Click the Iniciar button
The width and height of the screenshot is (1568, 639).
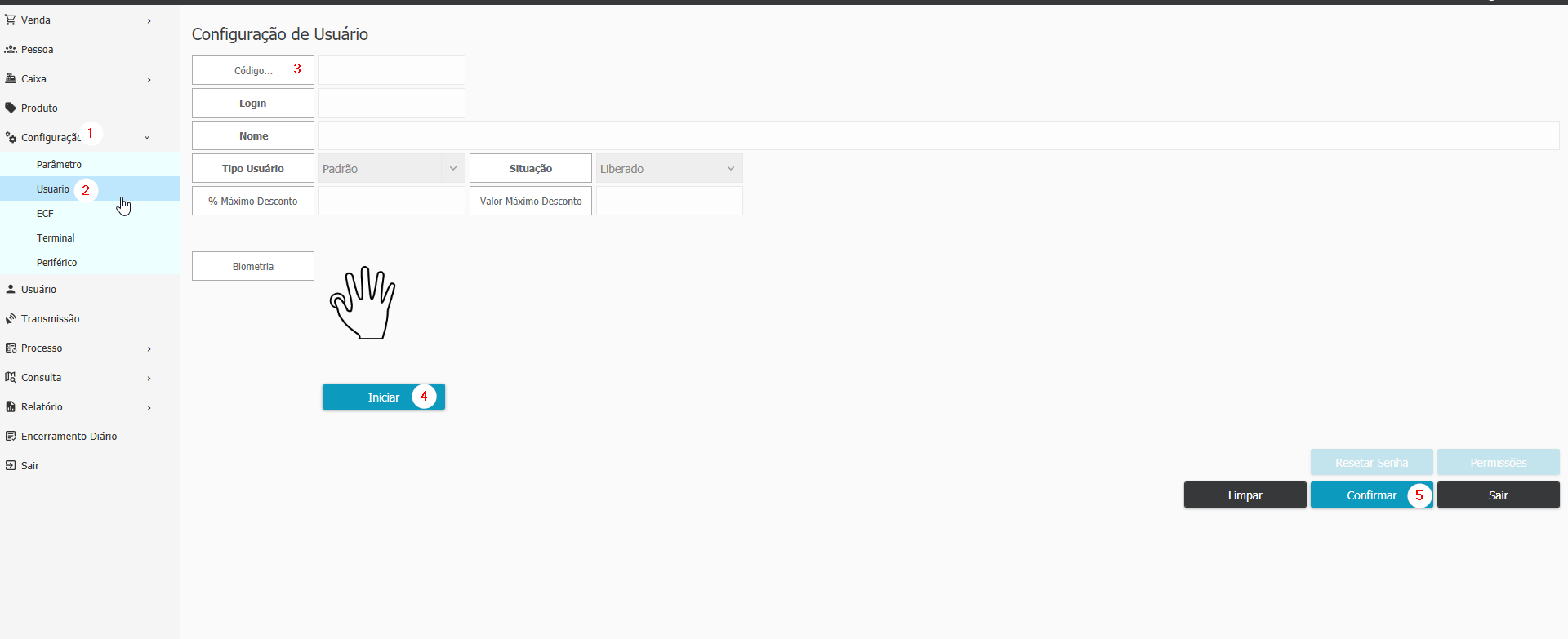[x=384, y=397]
